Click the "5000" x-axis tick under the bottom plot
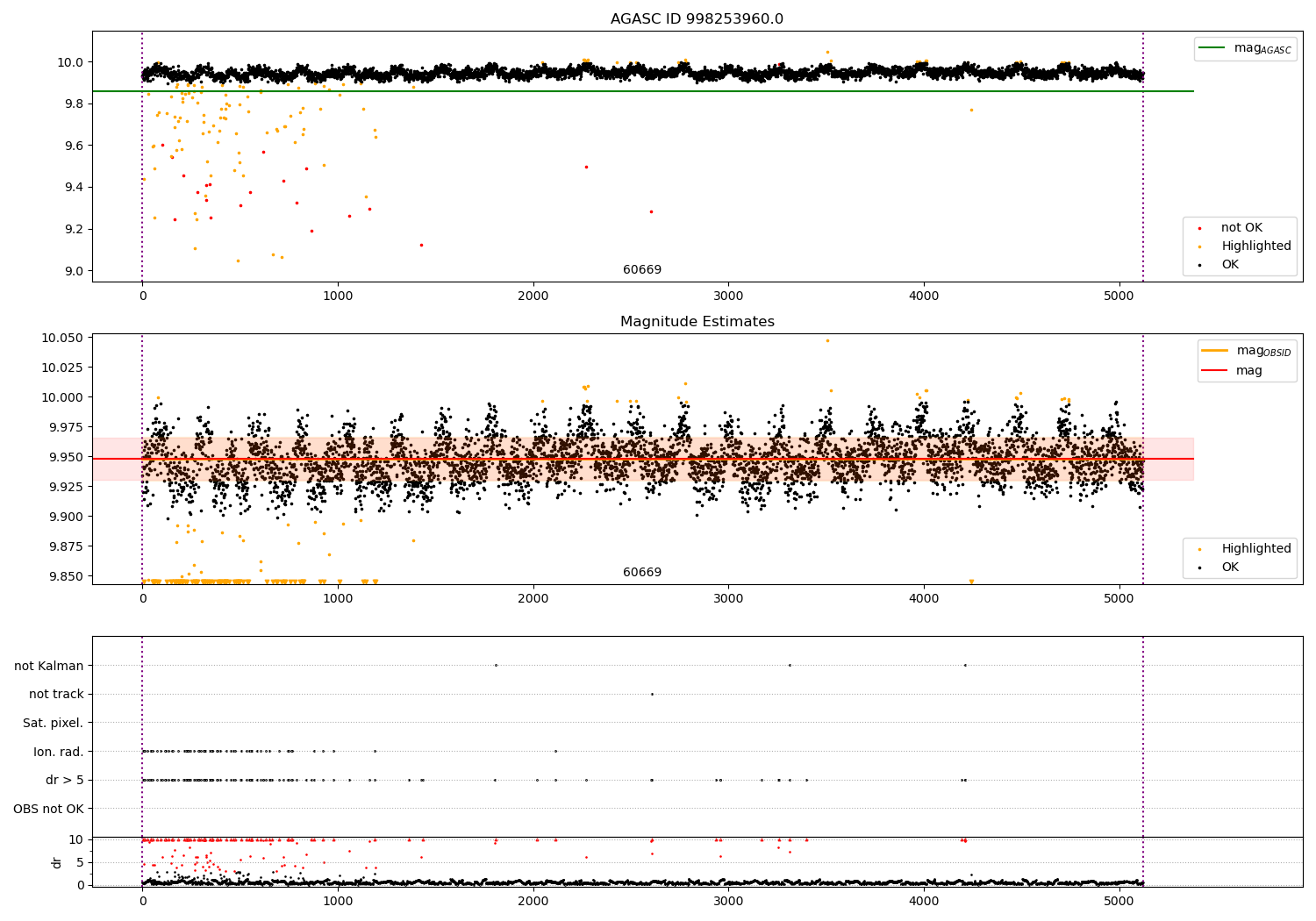1316x921 pixels. click(1119, 901)
